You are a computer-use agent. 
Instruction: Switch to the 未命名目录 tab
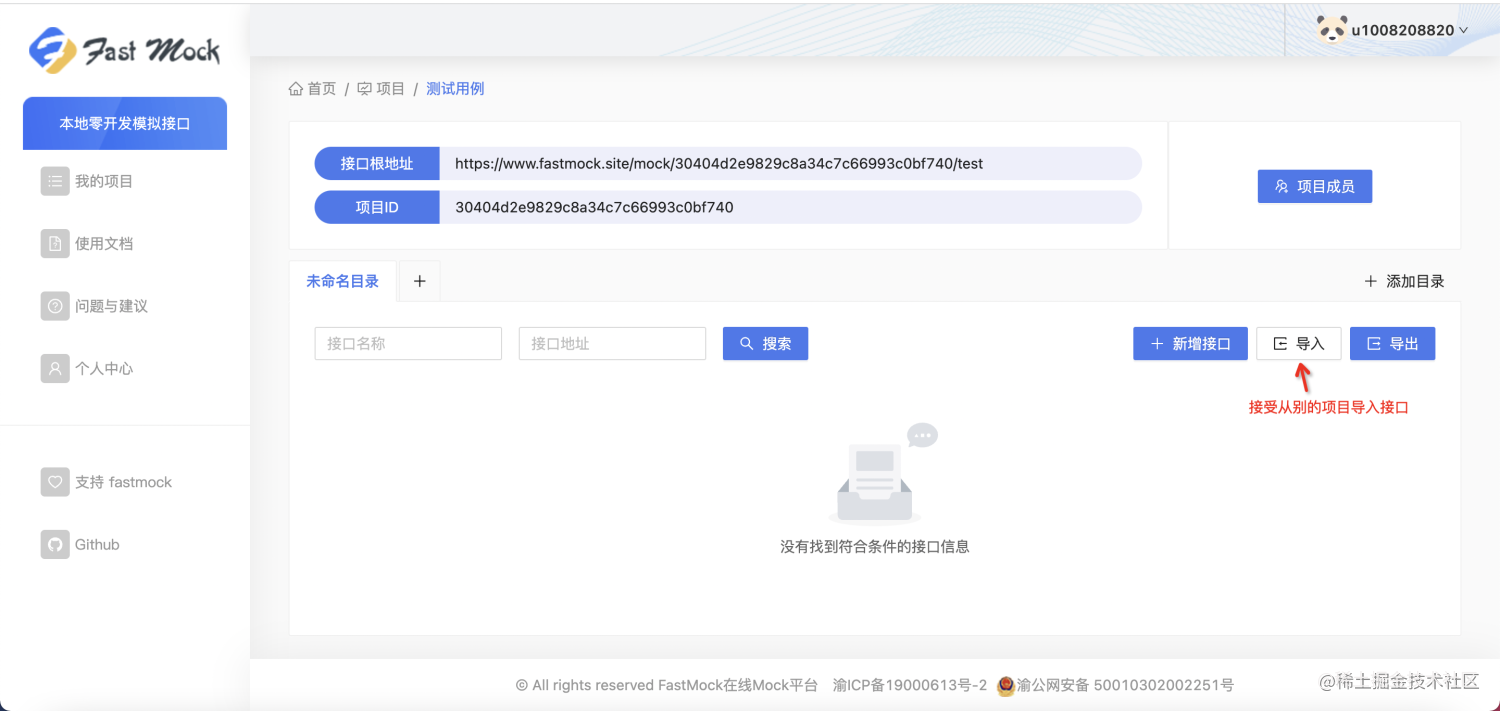click(342, 281)
